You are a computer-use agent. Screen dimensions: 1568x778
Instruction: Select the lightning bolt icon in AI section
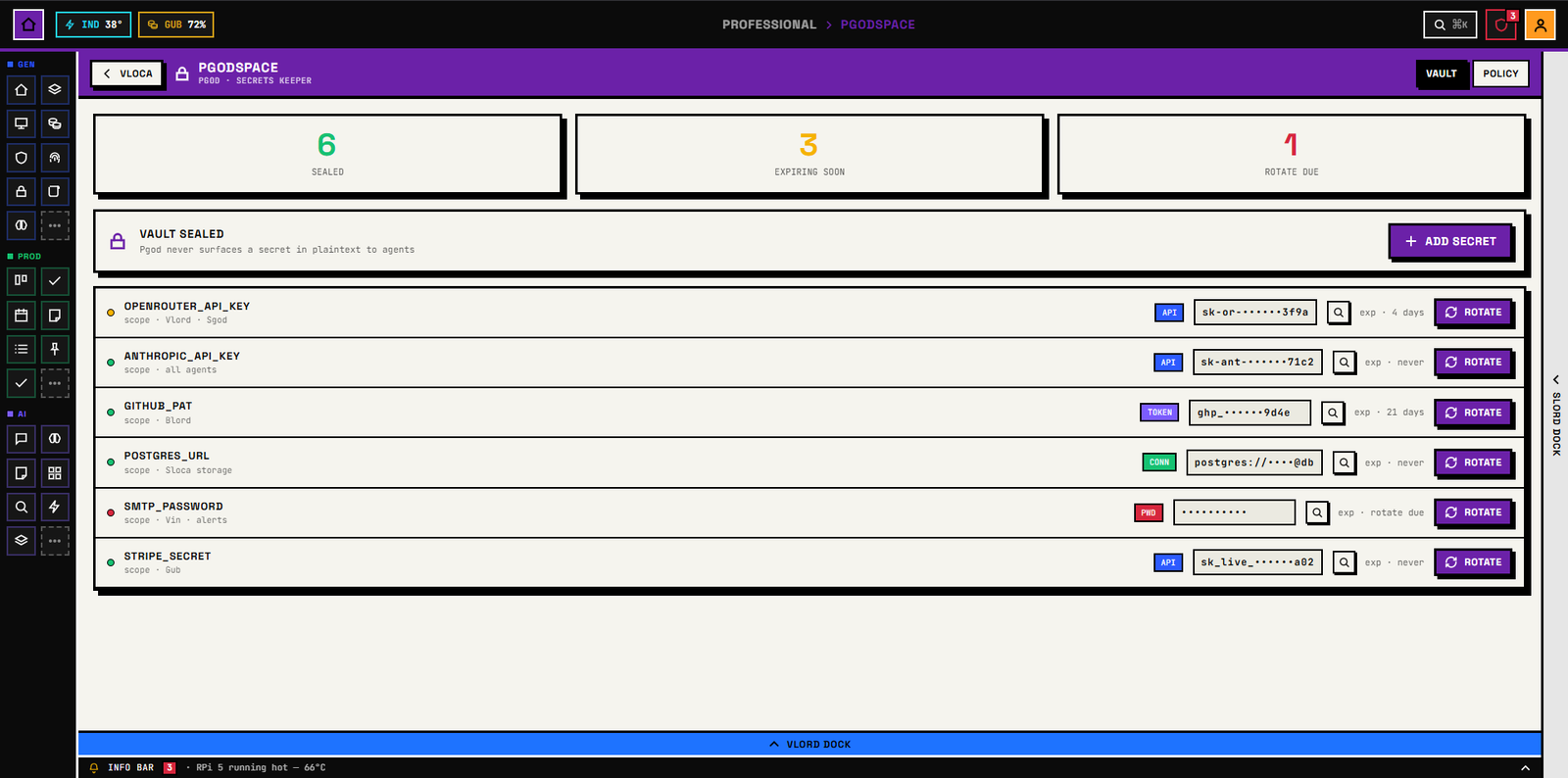[55, 507]
